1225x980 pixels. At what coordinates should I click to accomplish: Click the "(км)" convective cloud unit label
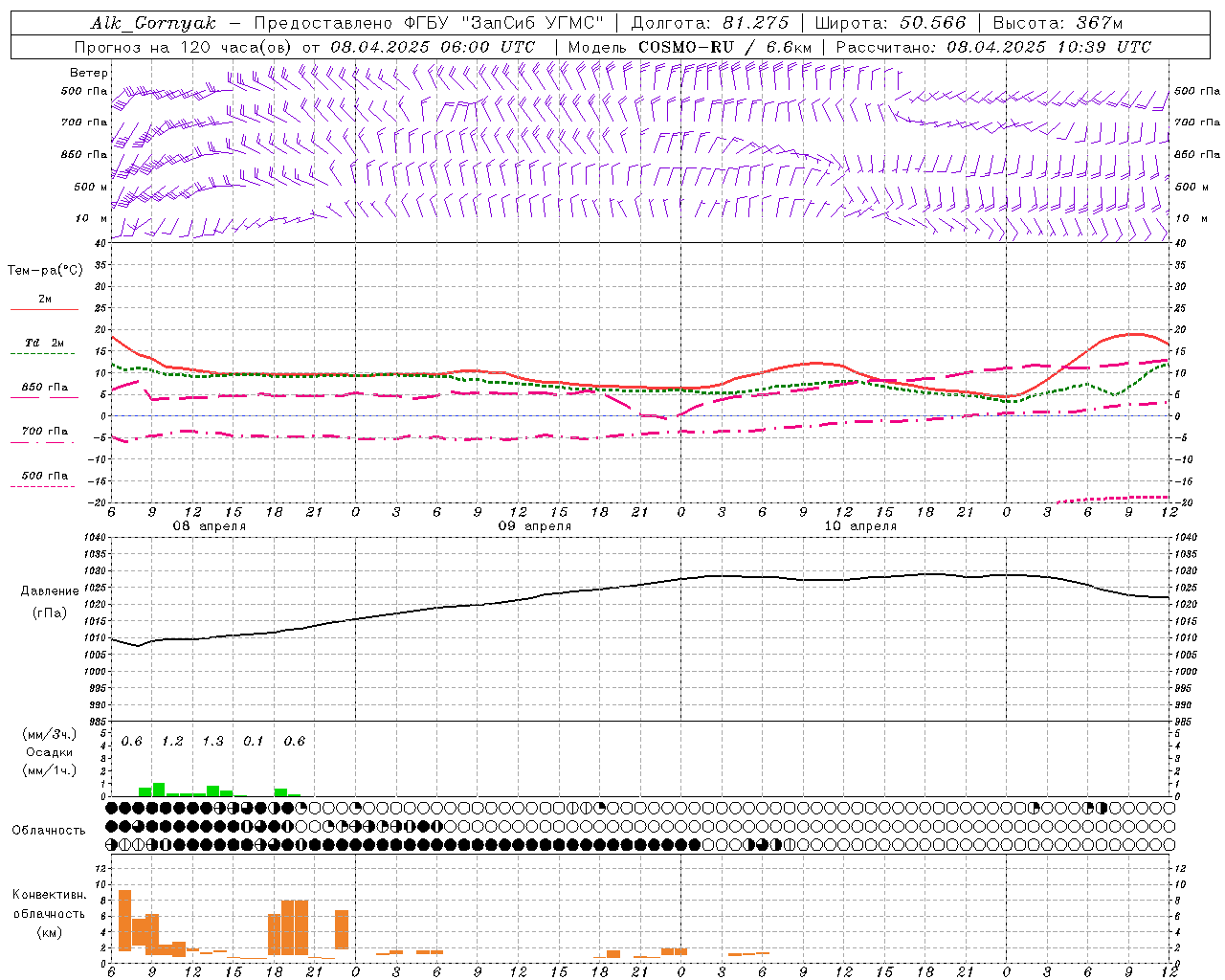(x=49, y=932)
